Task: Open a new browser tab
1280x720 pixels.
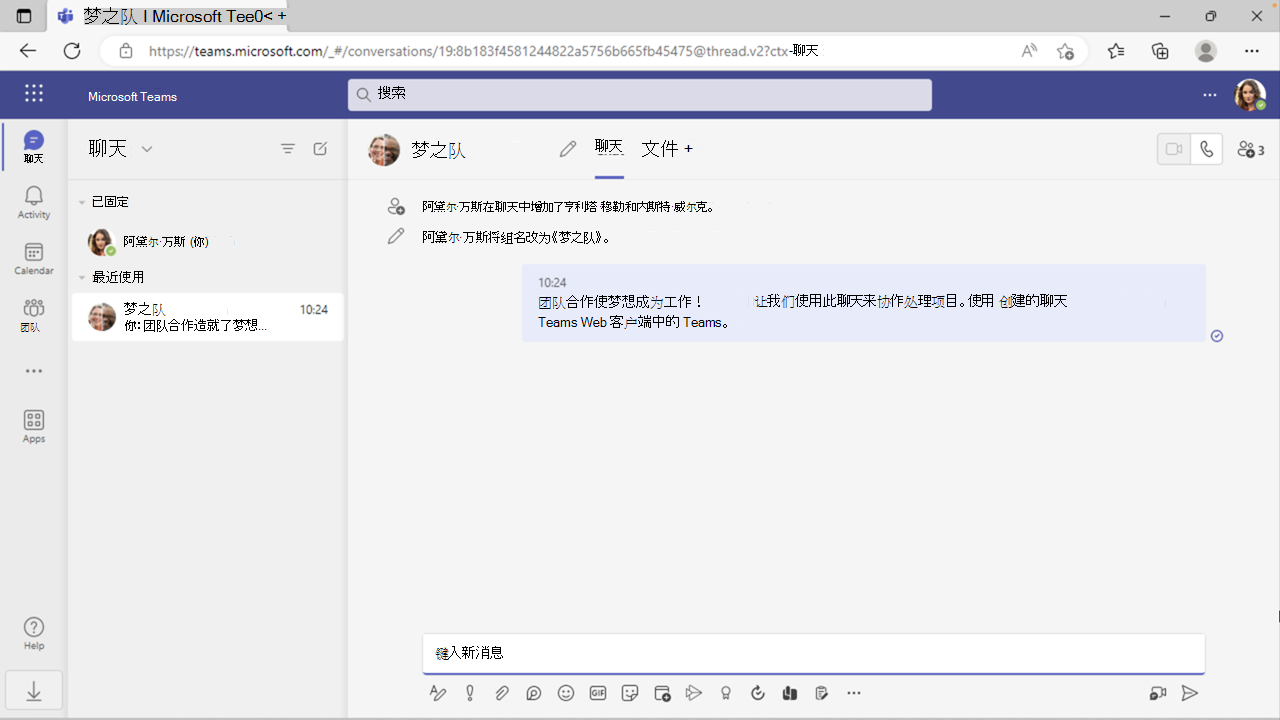Action: coord(282,16)
